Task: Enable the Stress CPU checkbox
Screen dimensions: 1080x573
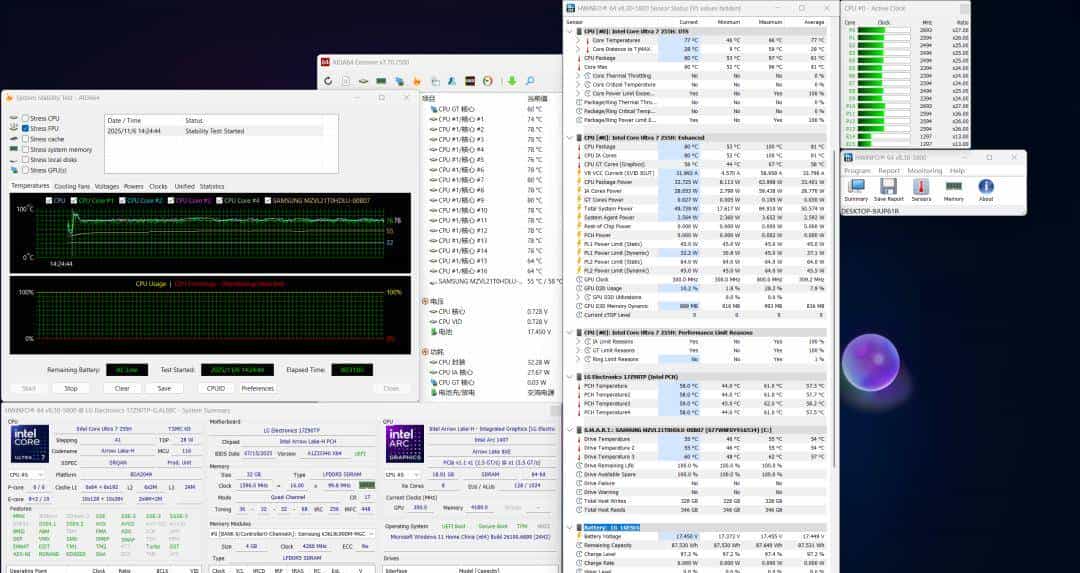Action: [25, 119]
